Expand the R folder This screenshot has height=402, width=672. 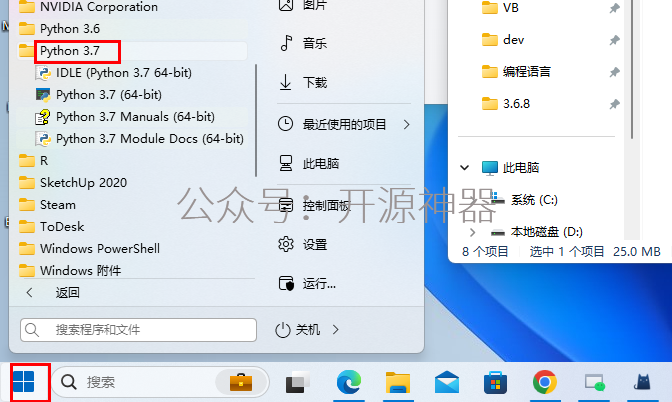tap(34, 161)
